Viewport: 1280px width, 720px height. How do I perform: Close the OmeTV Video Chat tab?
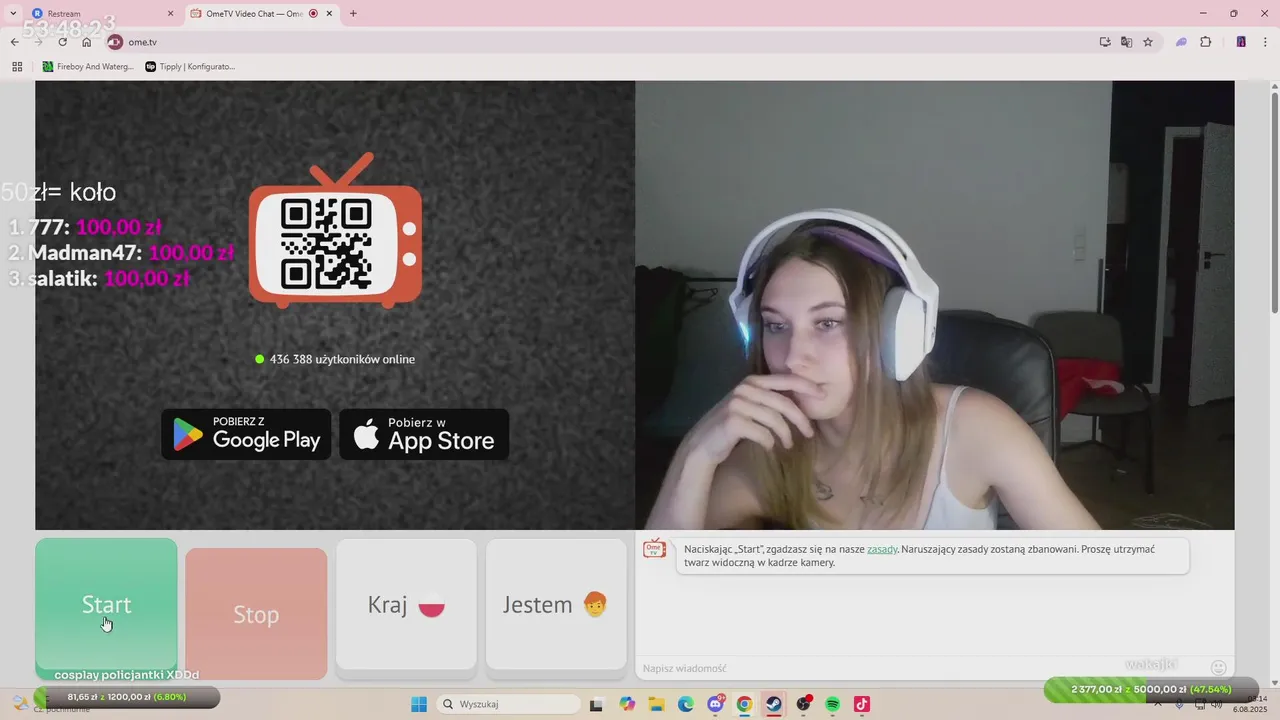pyautogui.click(x=330, y=14)
